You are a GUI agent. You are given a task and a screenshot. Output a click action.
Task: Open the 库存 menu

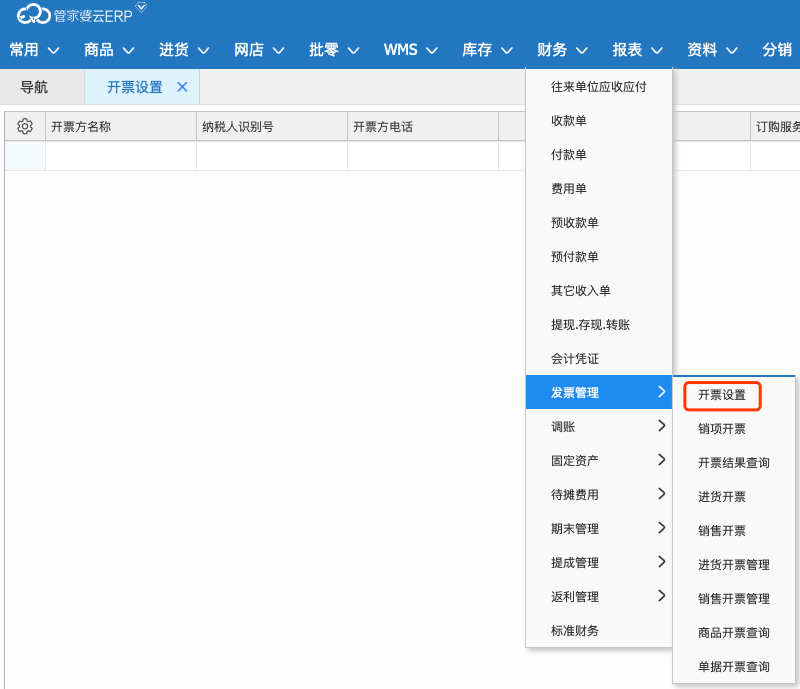(487, 50)
